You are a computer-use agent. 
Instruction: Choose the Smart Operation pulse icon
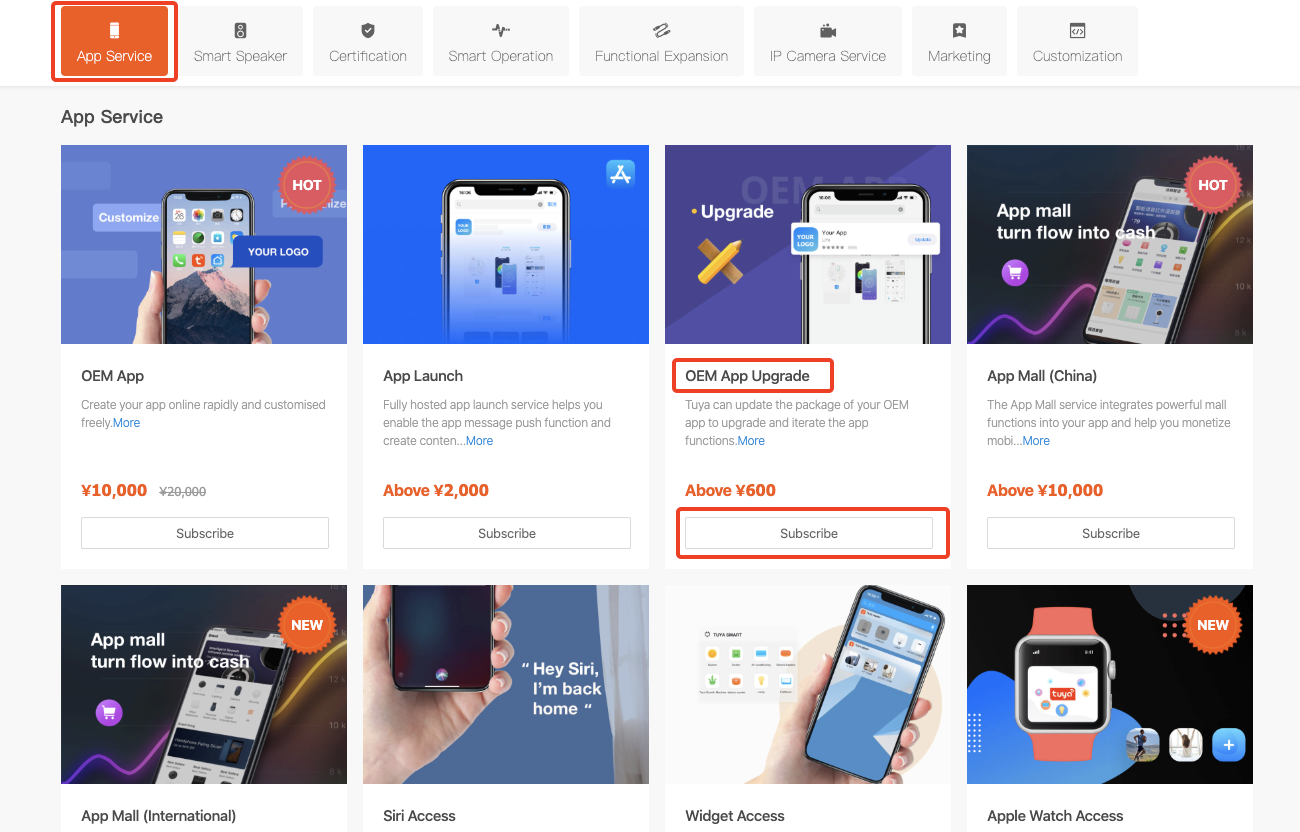tap(501, 31)
